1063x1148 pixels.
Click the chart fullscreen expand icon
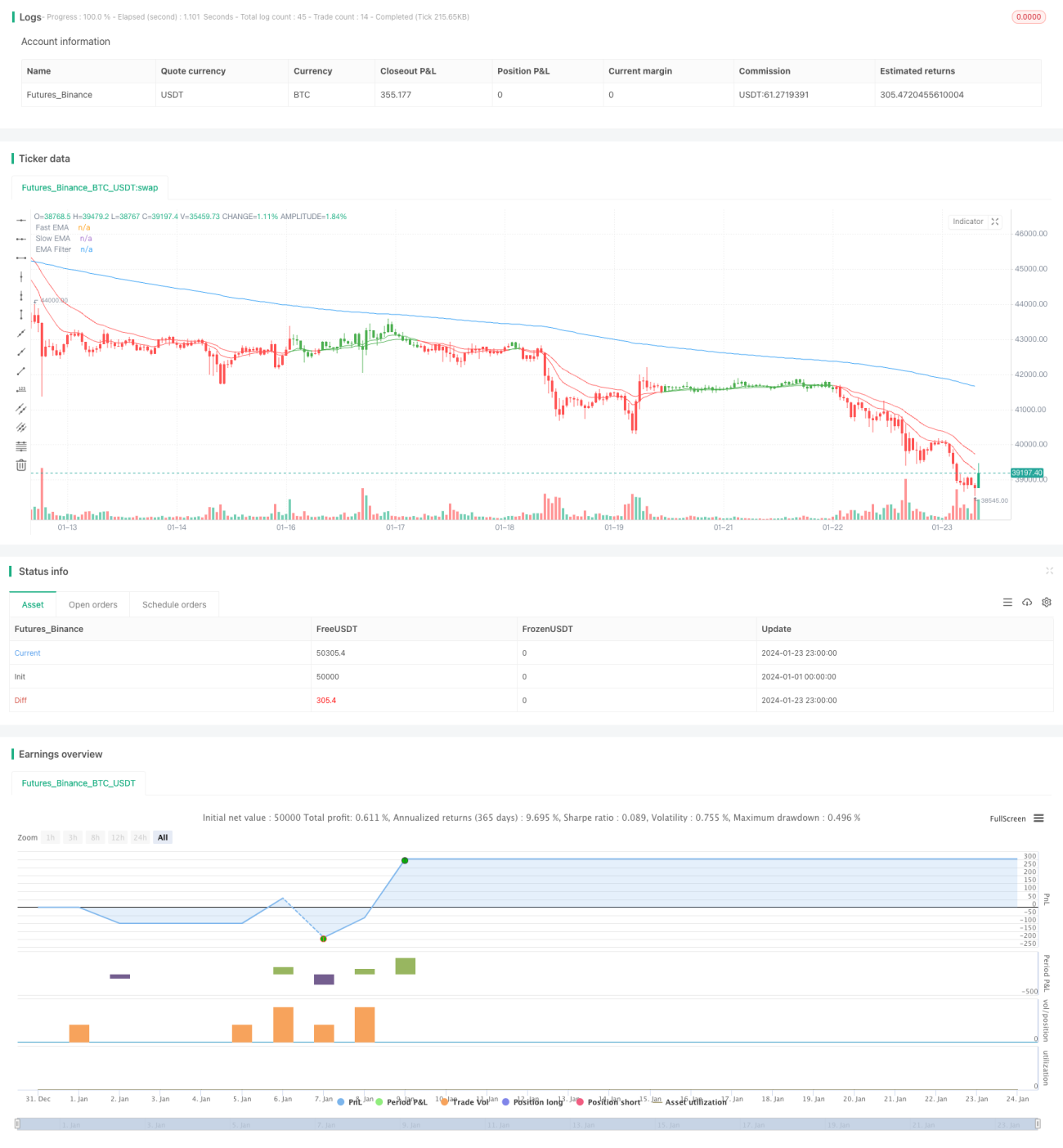[995, 222]
